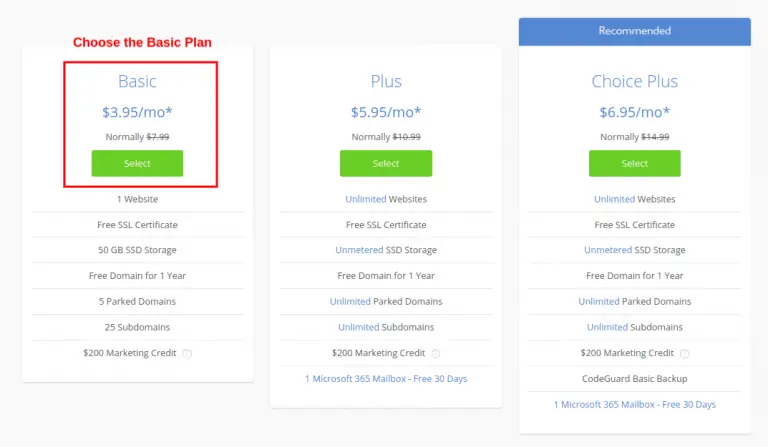Click Unmetered SSD Storage in Choice Plus
Screen dimensions: 768x447
click(x=635, y=250)
